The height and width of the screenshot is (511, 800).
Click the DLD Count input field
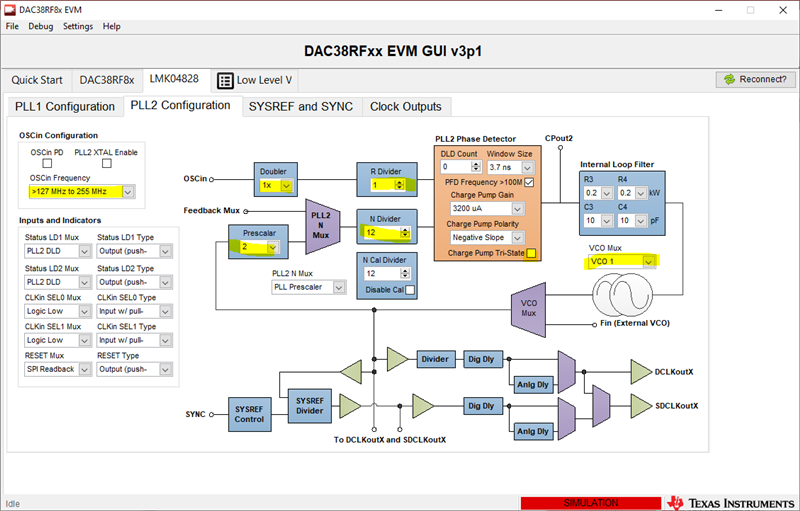pyautogui.click(x=456, y=167)
